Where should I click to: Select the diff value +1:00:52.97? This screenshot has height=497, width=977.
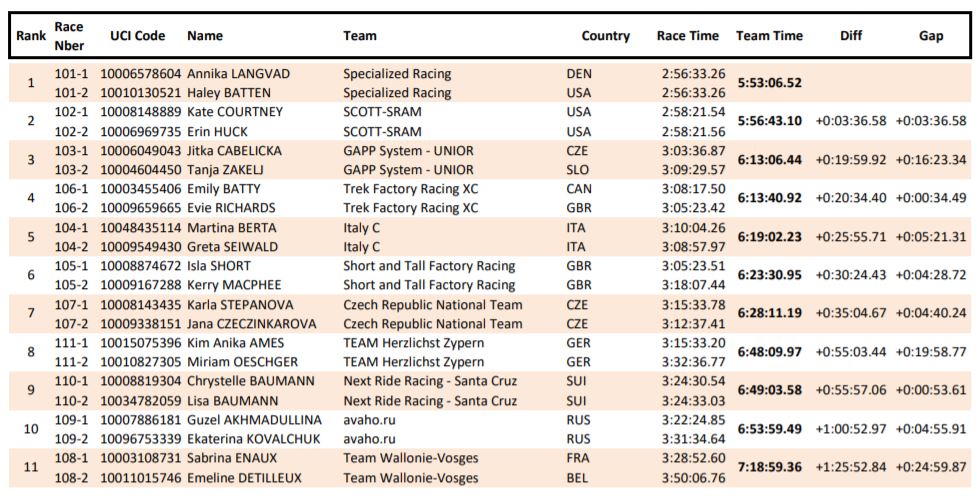(851, 430)
